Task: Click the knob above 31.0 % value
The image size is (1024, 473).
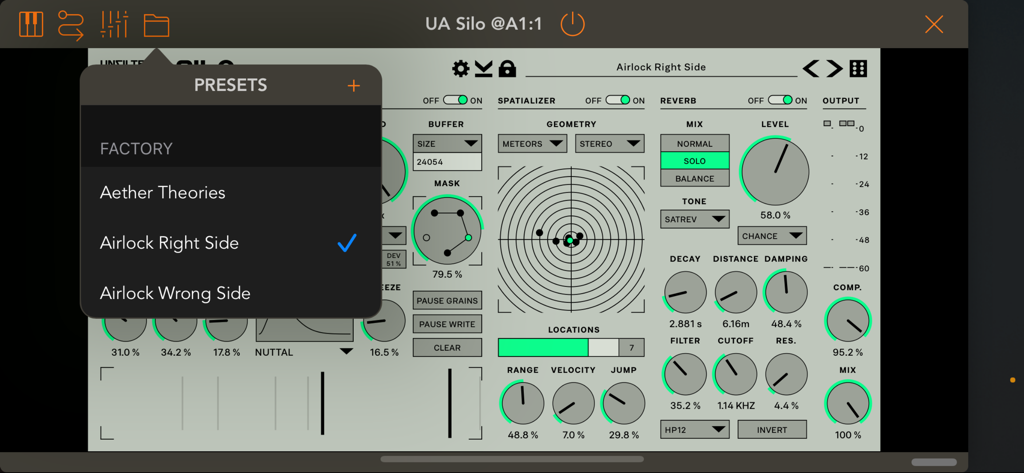Action: pyautogui.click(x=125, y=330)
